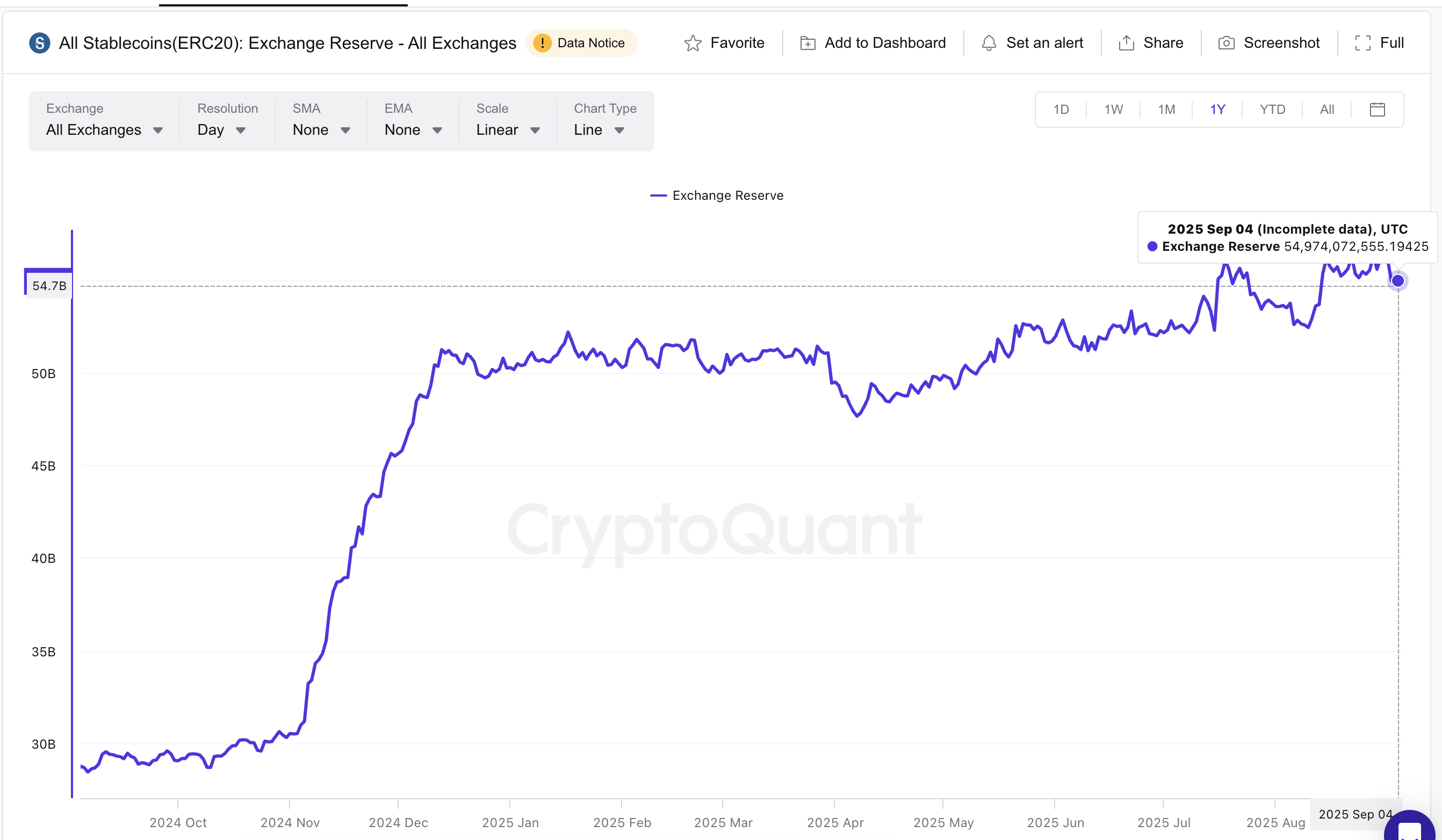Open the Chart Type Line dropdown
The height and width of the screenshot is (840, 1442).
[x=599, y=130]
